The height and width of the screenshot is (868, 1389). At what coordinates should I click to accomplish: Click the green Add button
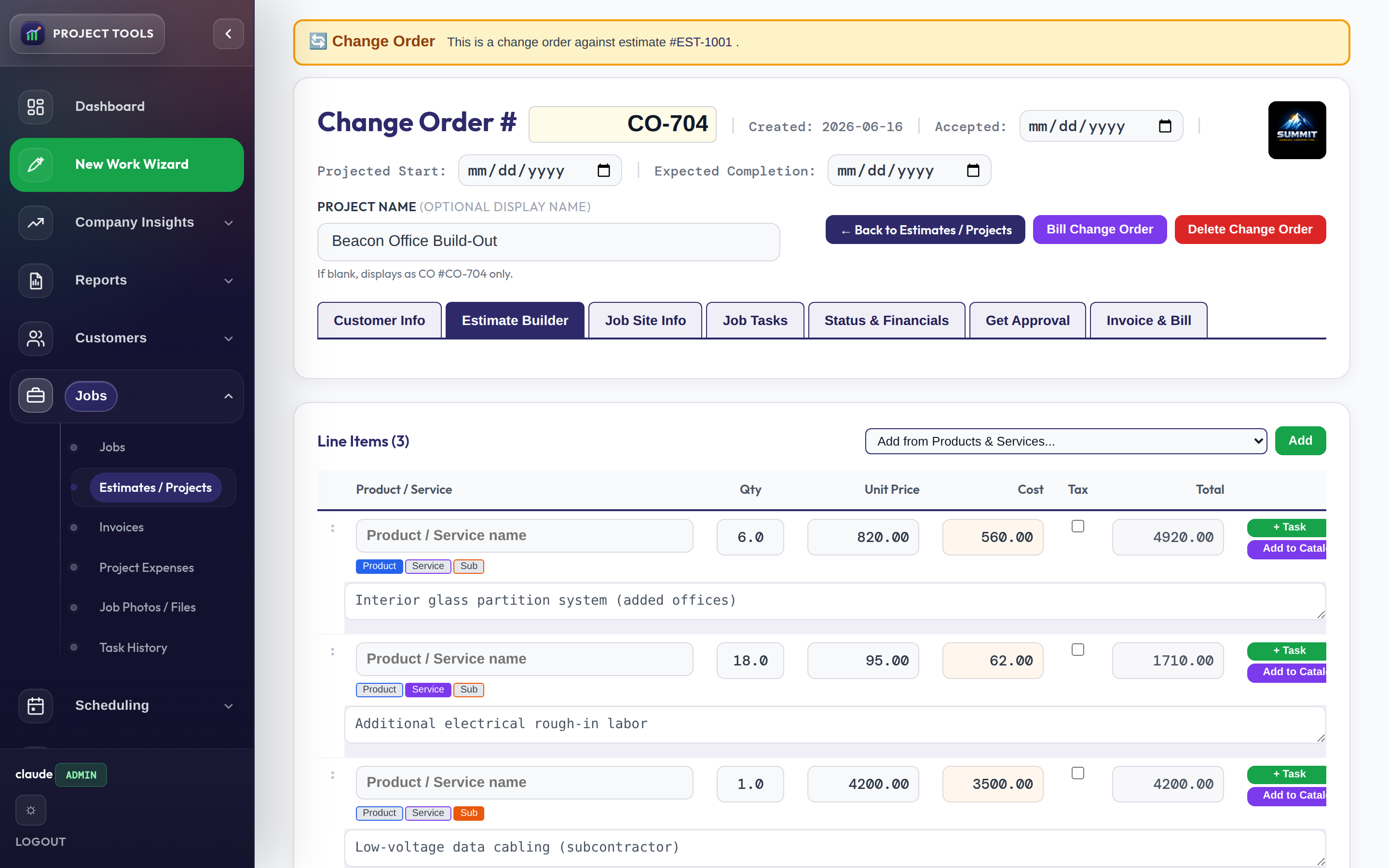click(x=1300, y=441)
